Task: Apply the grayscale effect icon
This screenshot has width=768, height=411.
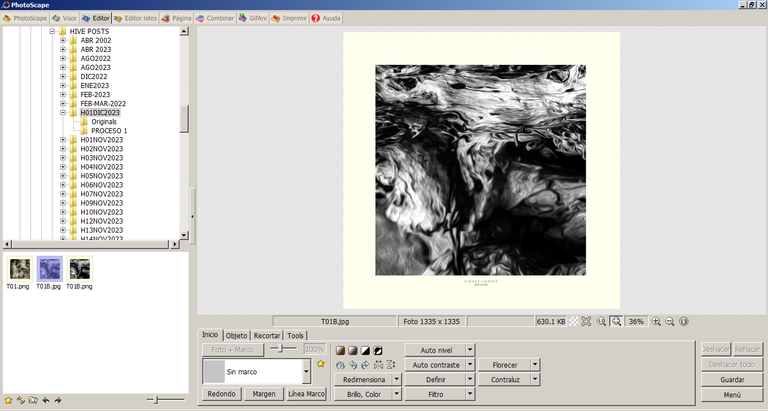Action: (353, 350)
